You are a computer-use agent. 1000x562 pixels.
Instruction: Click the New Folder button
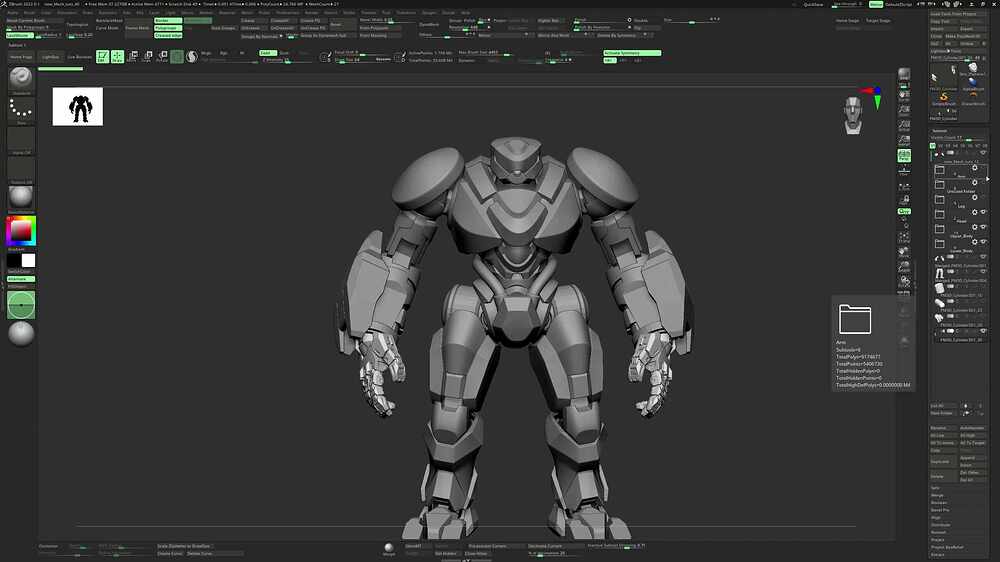(943, 413)
